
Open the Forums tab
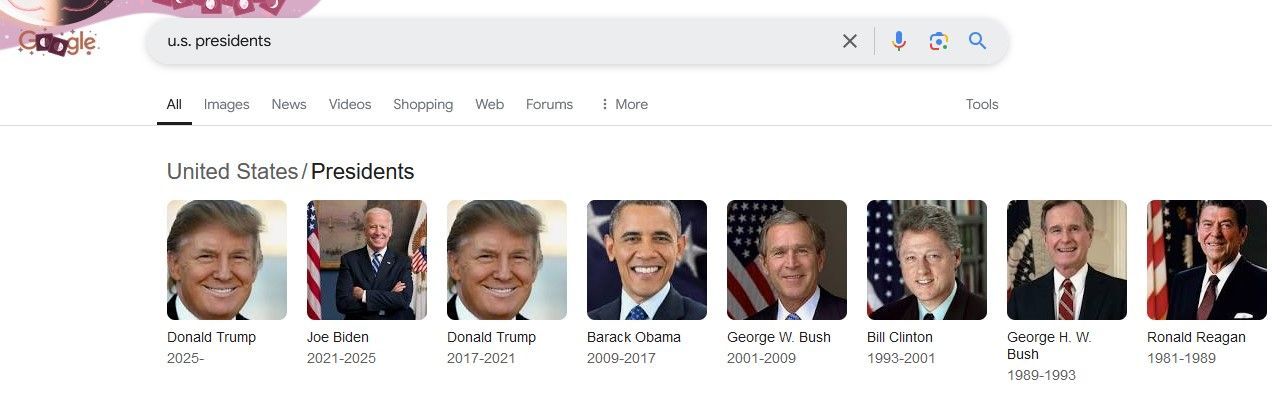(x=549, y=104)
